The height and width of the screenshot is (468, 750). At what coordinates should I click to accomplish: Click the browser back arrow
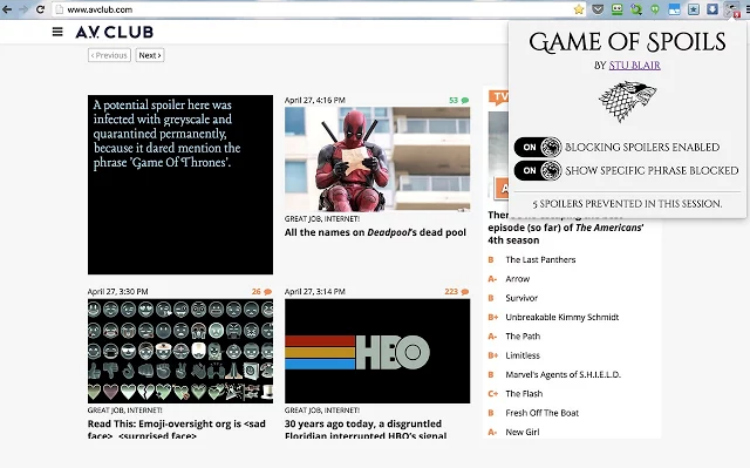coord(8,9)
